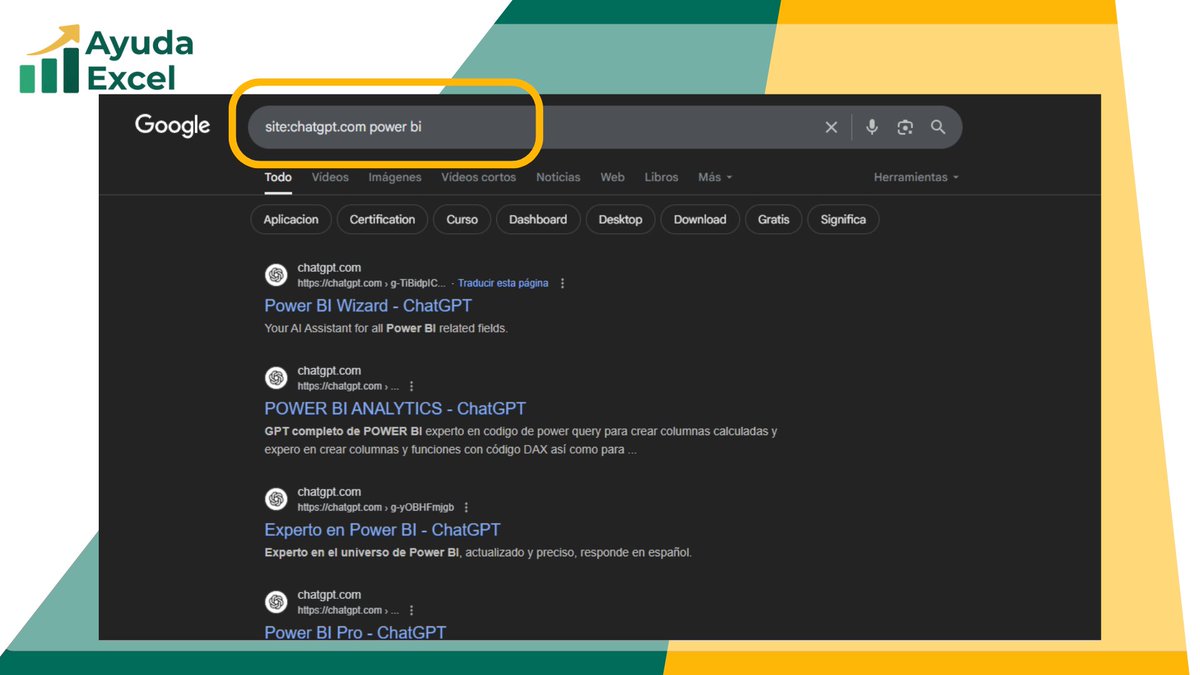Click the search magnifier icon
The image size is (1200, 675).
click(938, 127)
